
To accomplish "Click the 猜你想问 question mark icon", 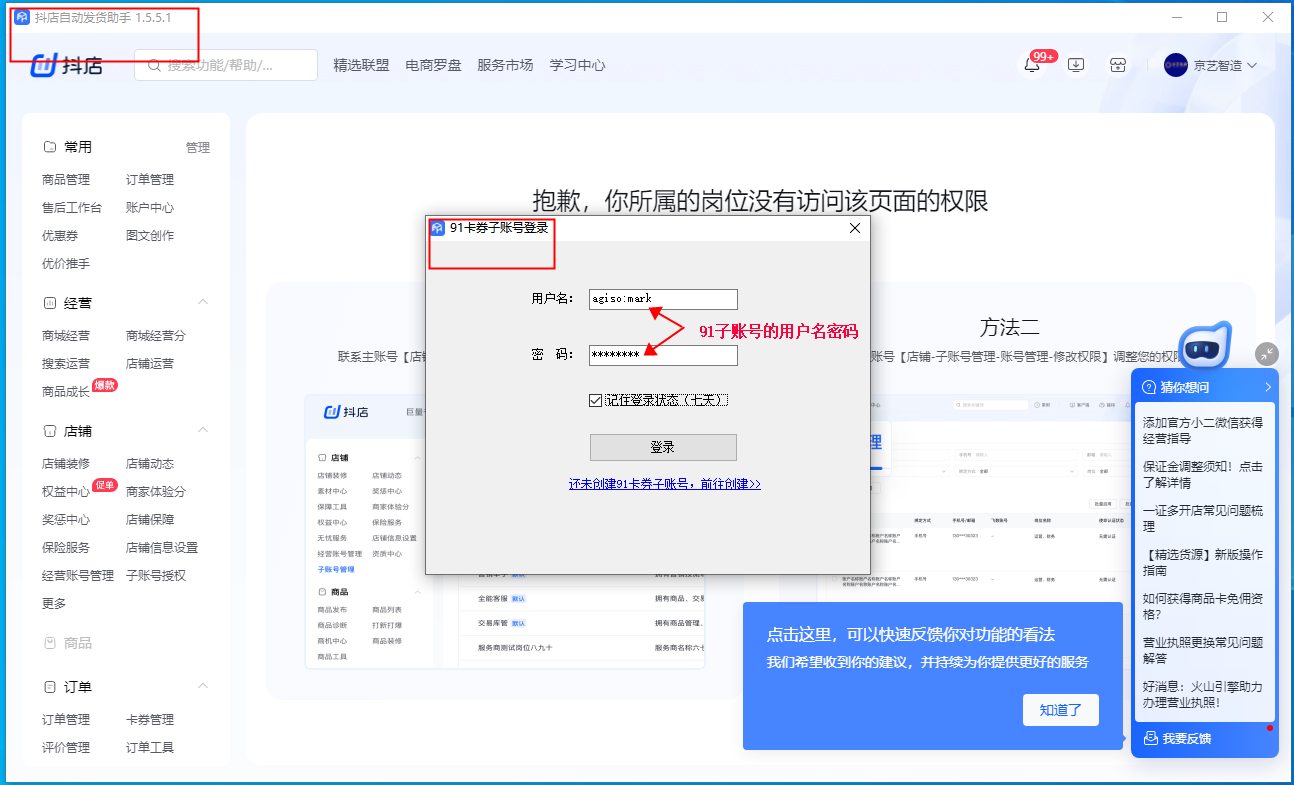I will (1149, 387).
